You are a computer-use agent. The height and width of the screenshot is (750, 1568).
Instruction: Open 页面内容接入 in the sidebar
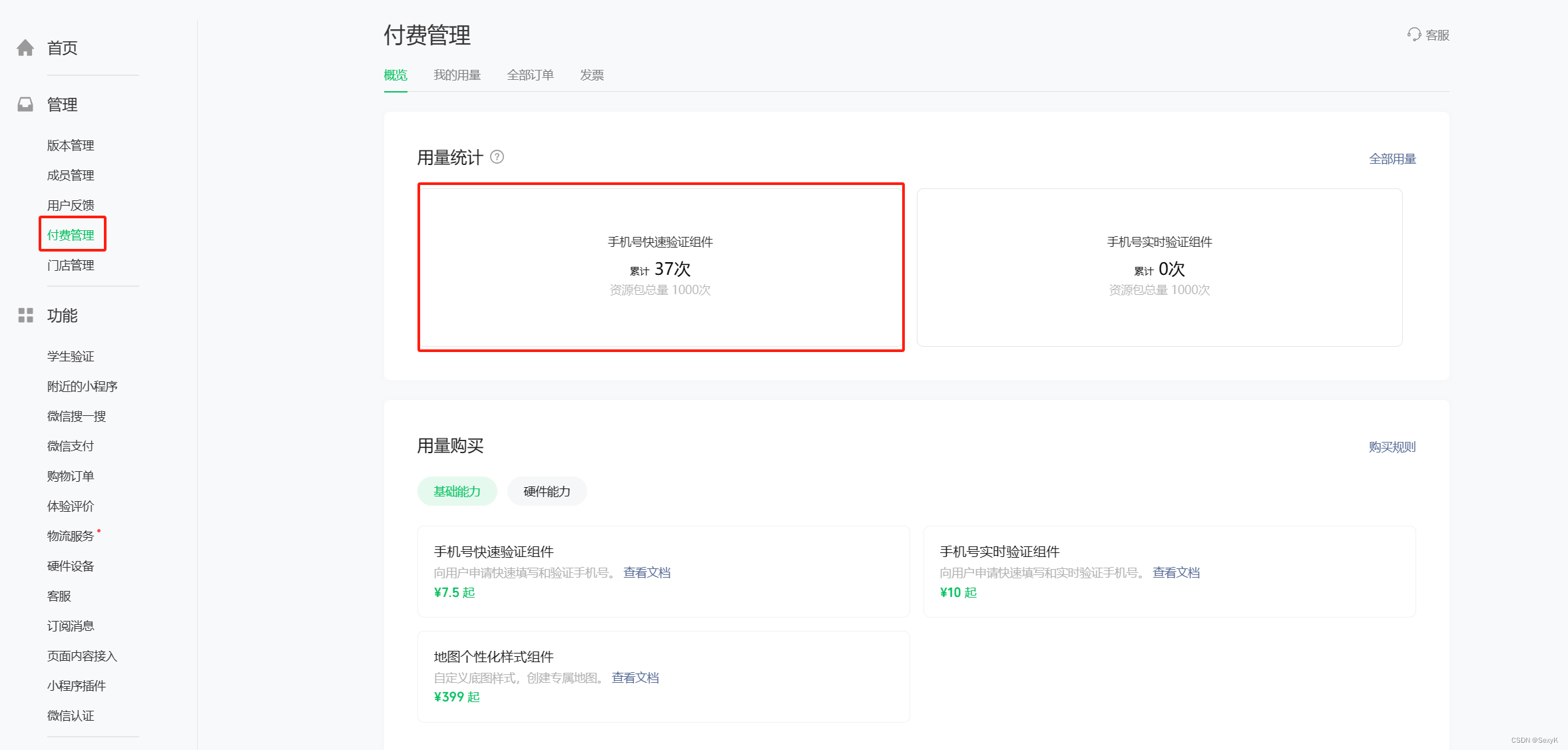[83, 656]
